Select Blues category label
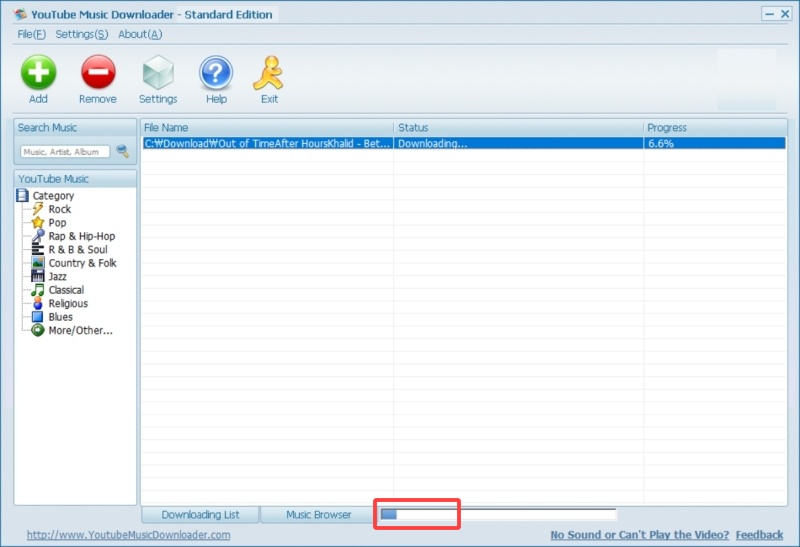The height and width of the screenshot is (547, 800). [x=60, y=317]
